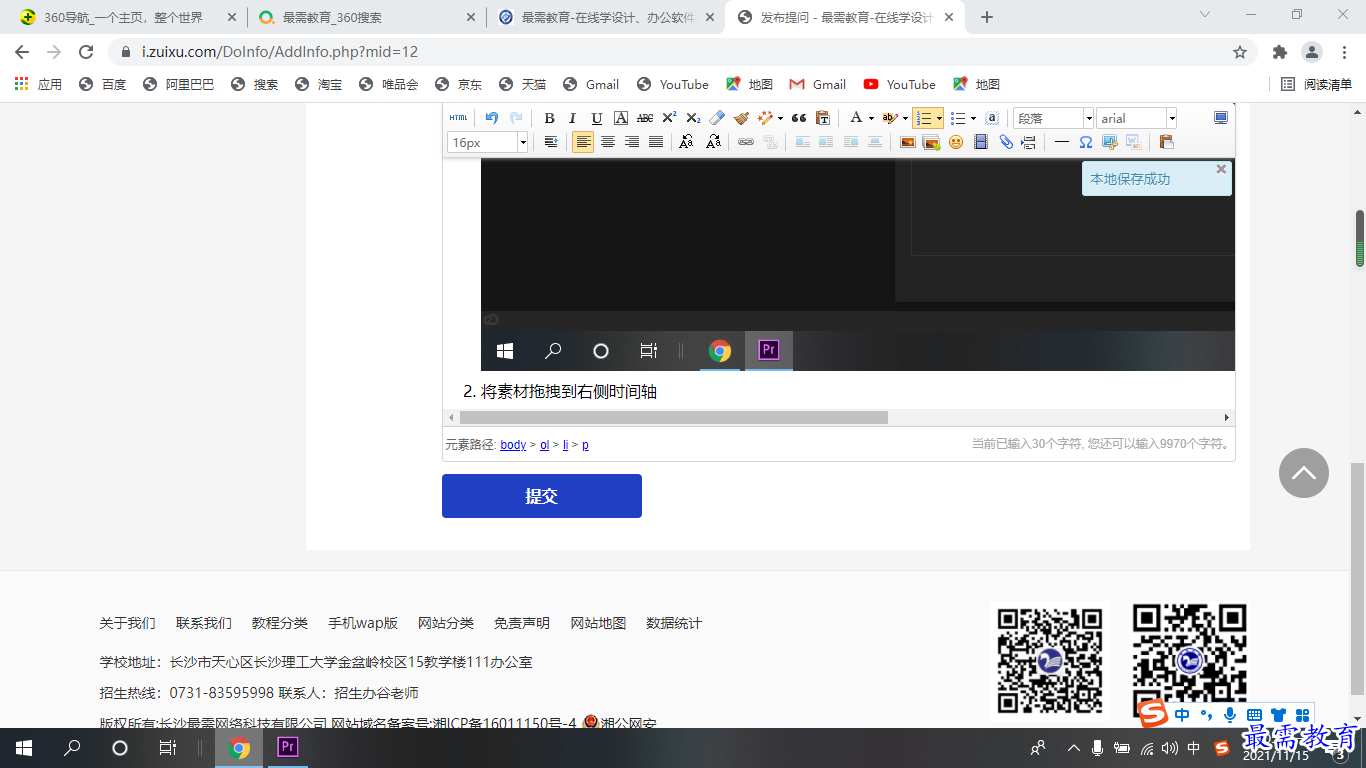Close the 本地保存成功 notification

[x=1221, y=169]
